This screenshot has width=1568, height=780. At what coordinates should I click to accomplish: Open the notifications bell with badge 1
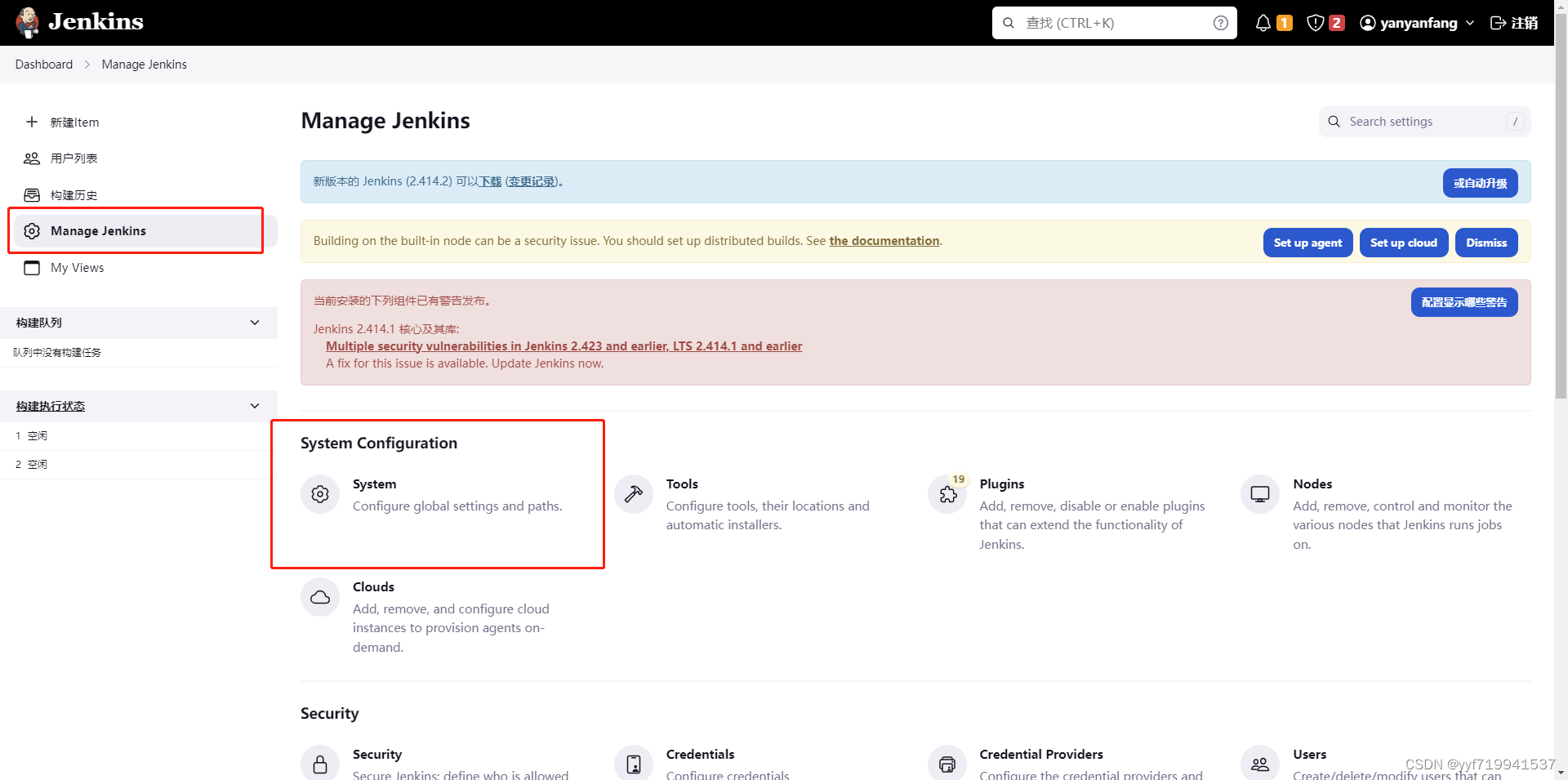point(1271,22)
